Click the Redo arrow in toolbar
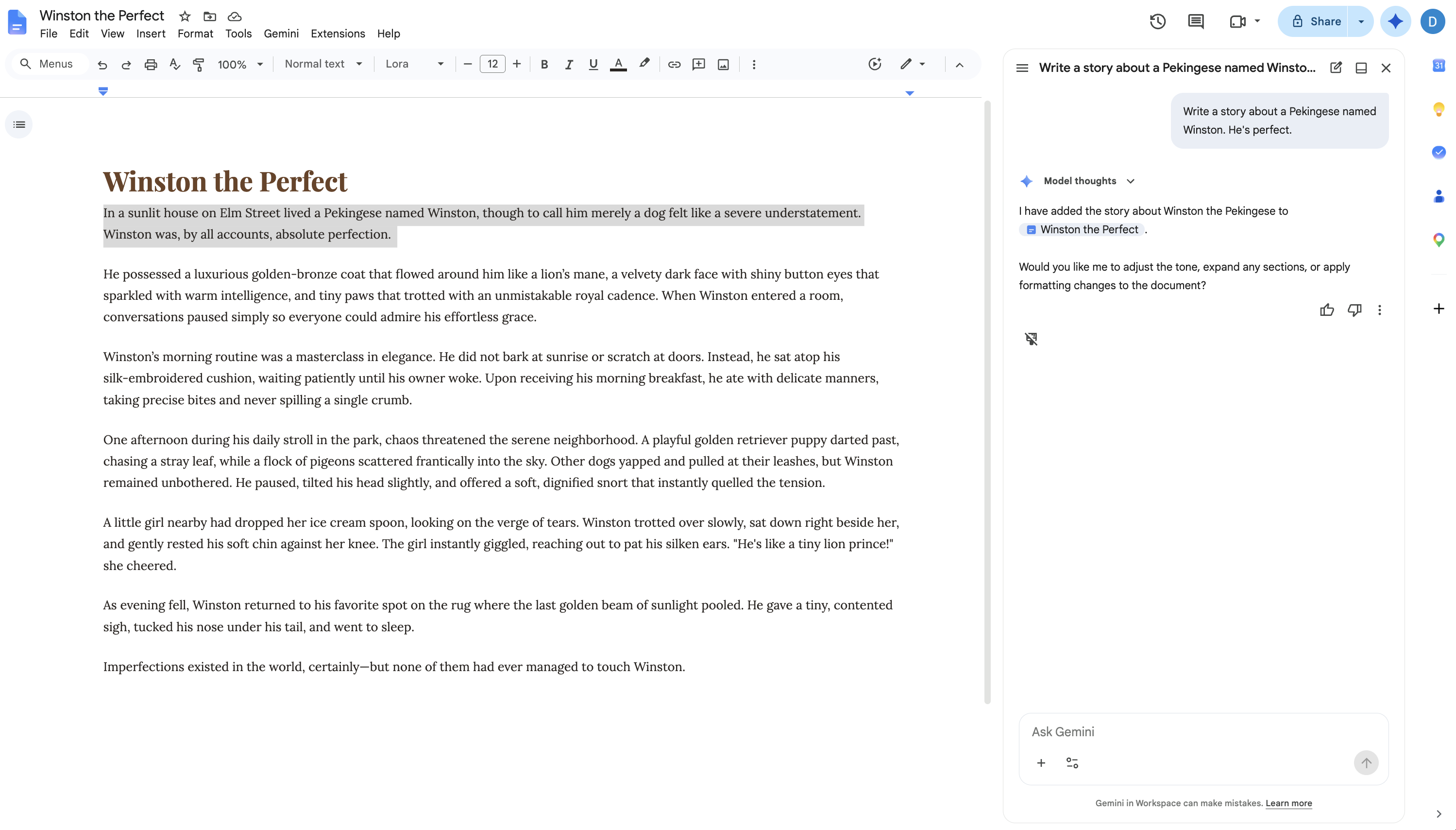Screen dimensions: 1456x830 coord(126,65)
